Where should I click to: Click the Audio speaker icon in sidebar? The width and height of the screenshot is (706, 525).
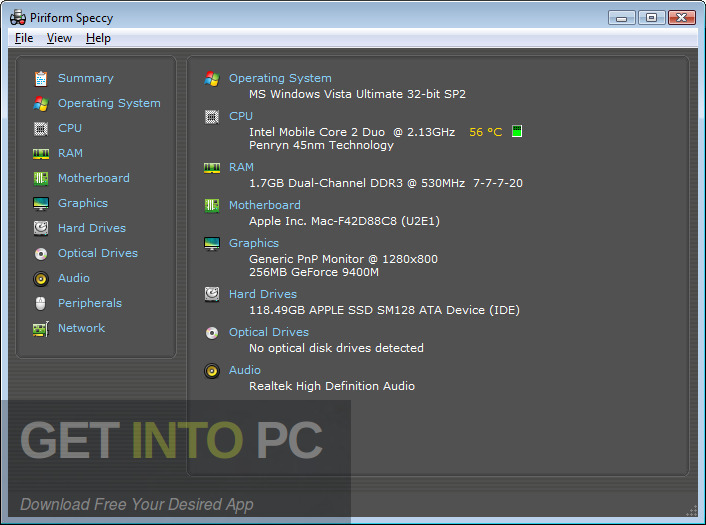(41, 279)
